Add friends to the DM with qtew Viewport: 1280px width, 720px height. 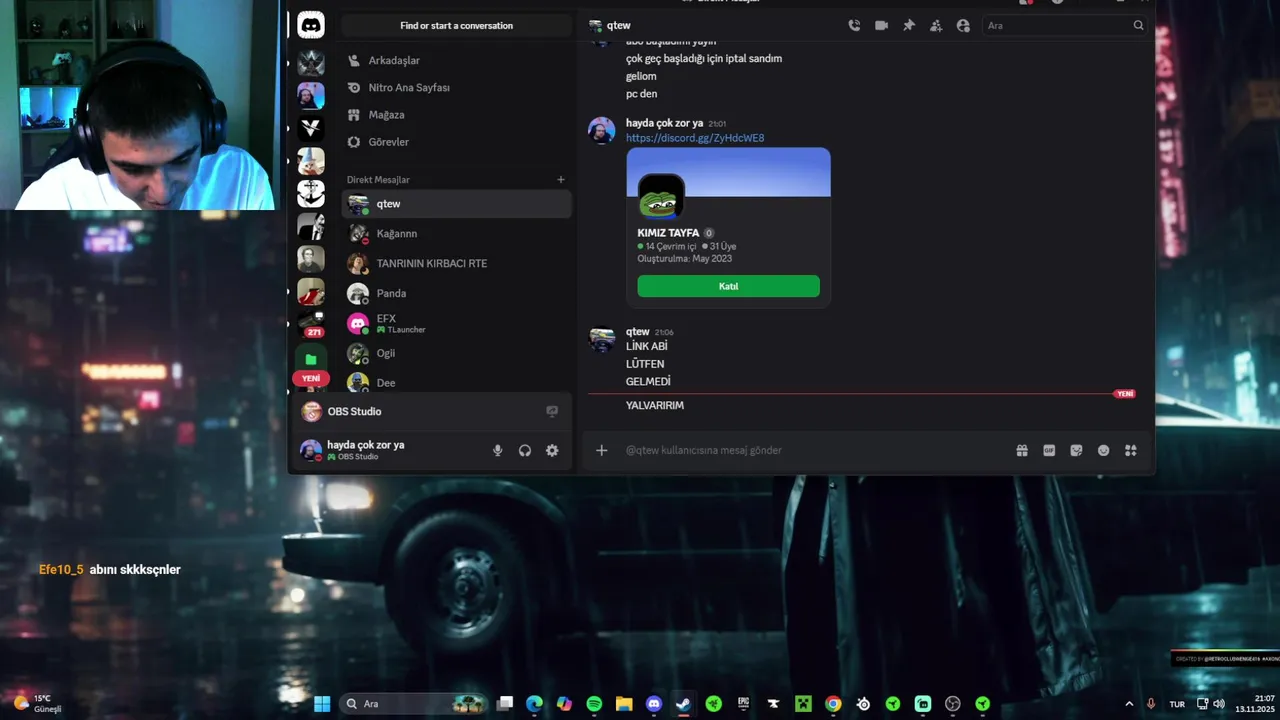point(935,25)
